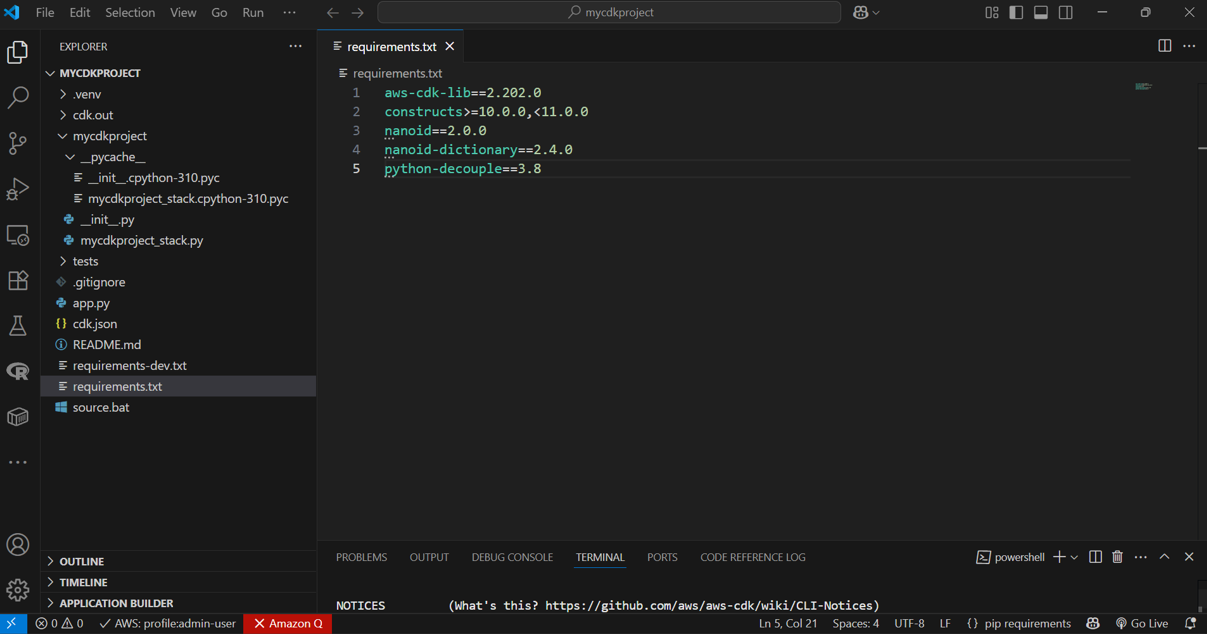Toggle the secondary sidebar visibility

tap(1065, 12)
